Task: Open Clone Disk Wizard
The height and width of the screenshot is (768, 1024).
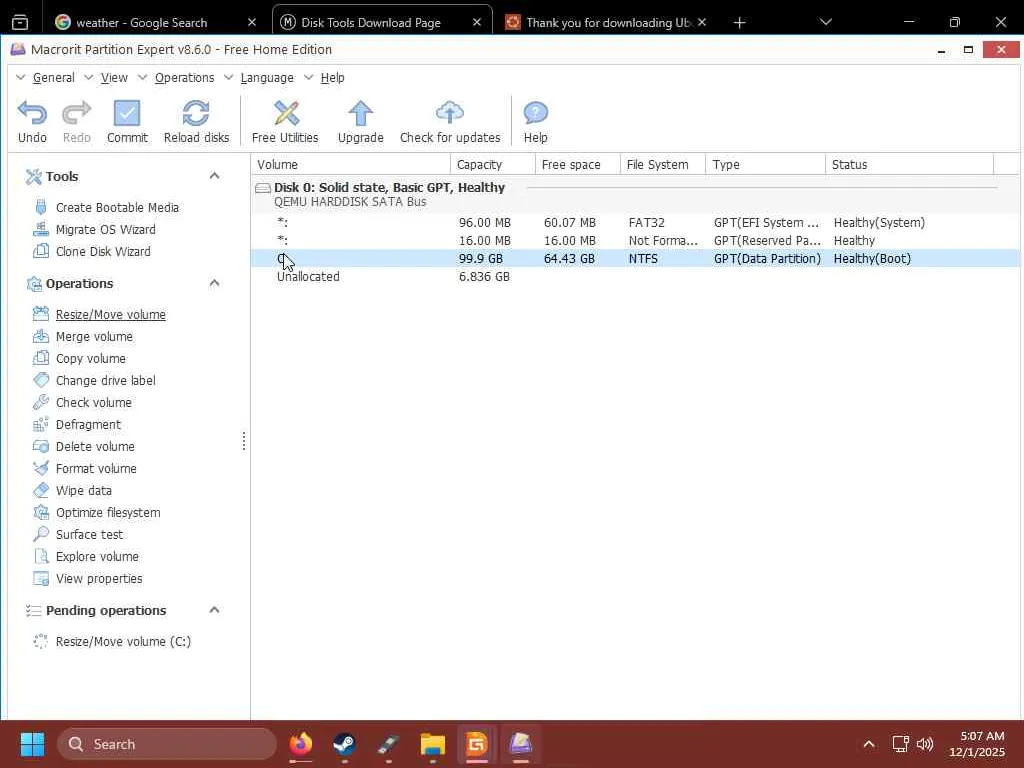Action: (x=103, y=251)
